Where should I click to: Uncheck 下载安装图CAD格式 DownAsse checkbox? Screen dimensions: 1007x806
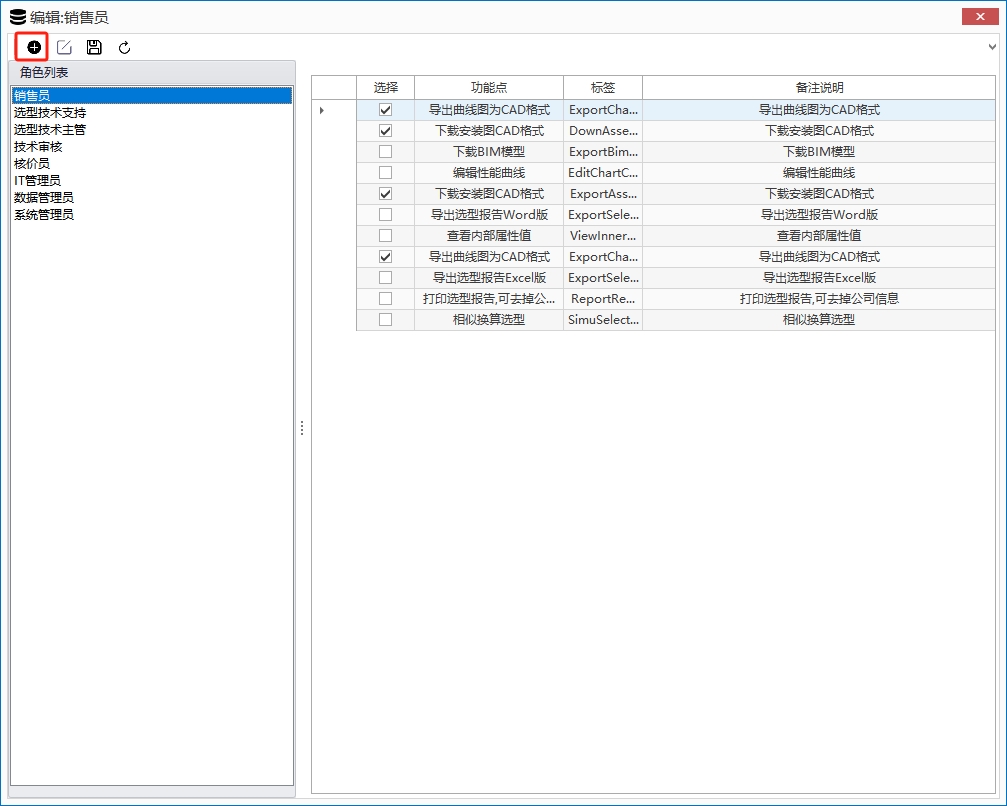(x=385, y=131)
